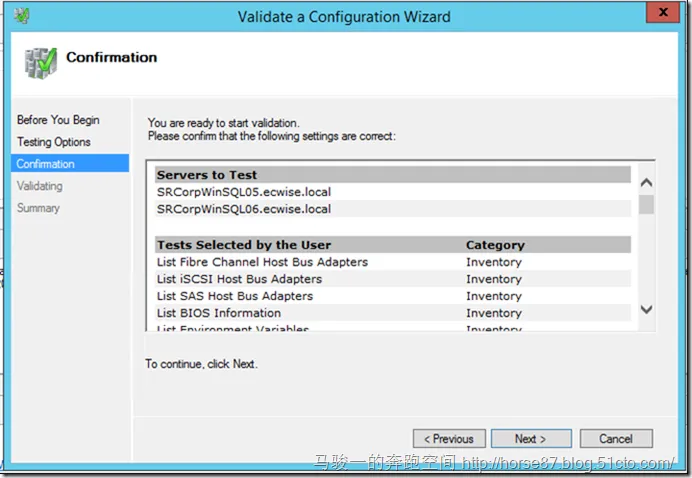Click the Category column header
The height and width of the screenshot is (478, 692).
click(495, 245)
